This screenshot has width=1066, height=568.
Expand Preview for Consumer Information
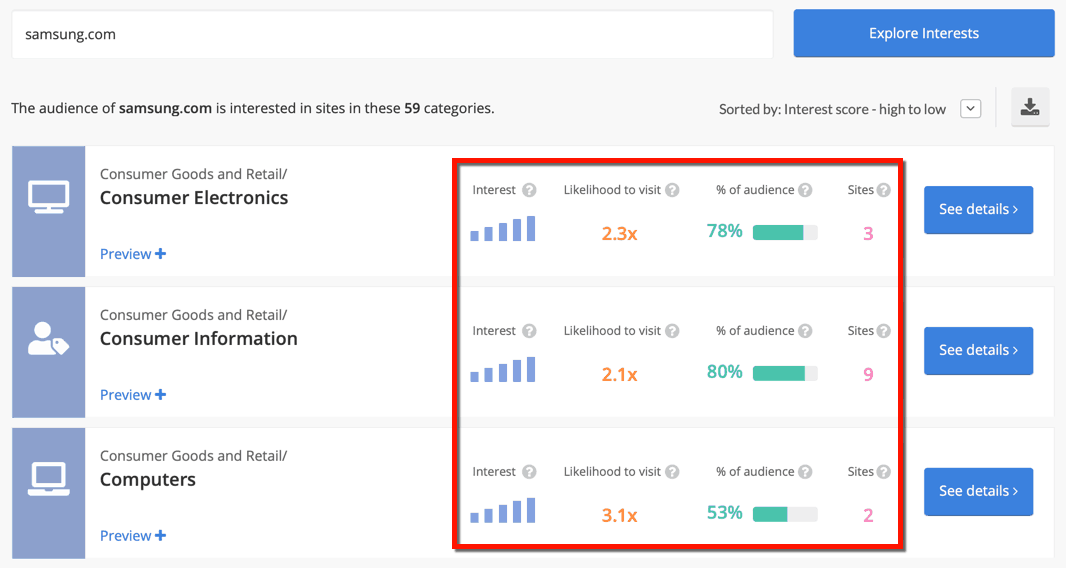click(133, 395)
